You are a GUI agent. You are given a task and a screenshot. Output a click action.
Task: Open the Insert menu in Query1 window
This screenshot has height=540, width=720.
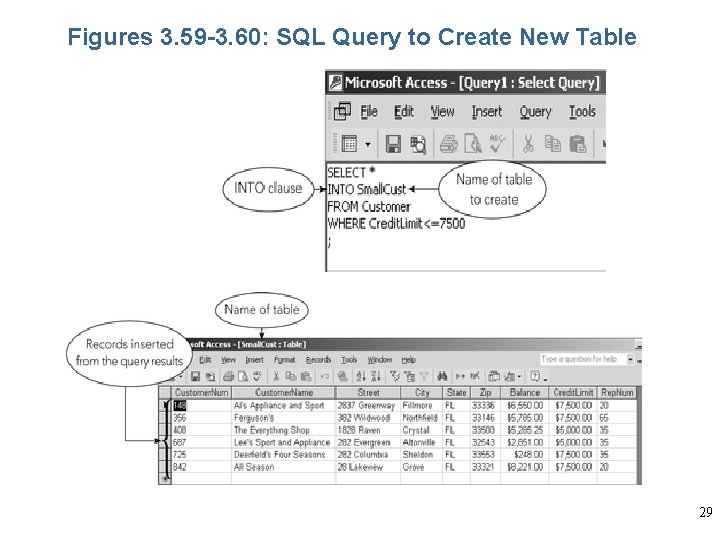tap(487, 112)
